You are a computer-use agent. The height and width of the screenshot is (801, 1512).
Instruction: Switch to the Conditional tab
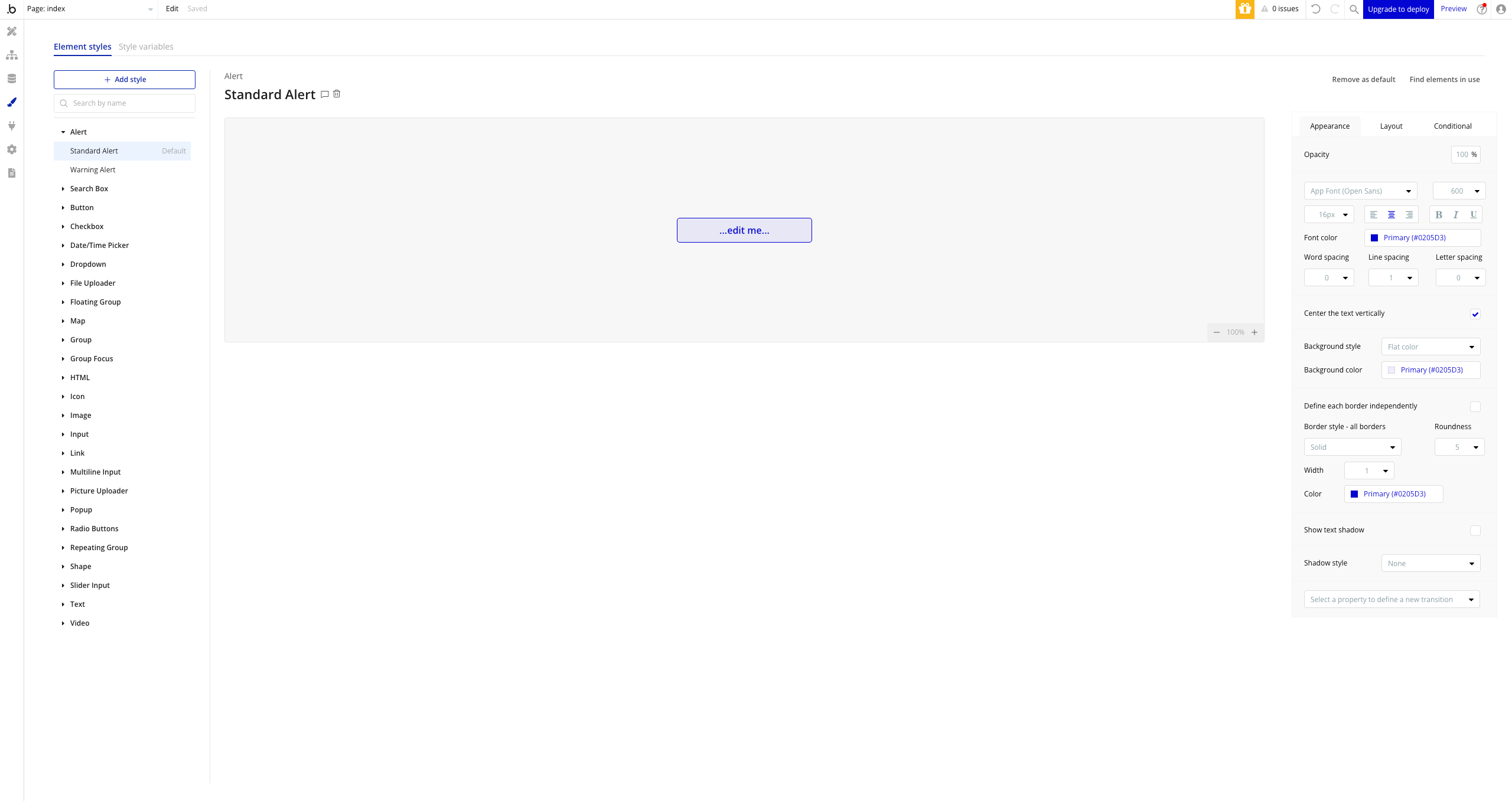[x=1452, y=125]
